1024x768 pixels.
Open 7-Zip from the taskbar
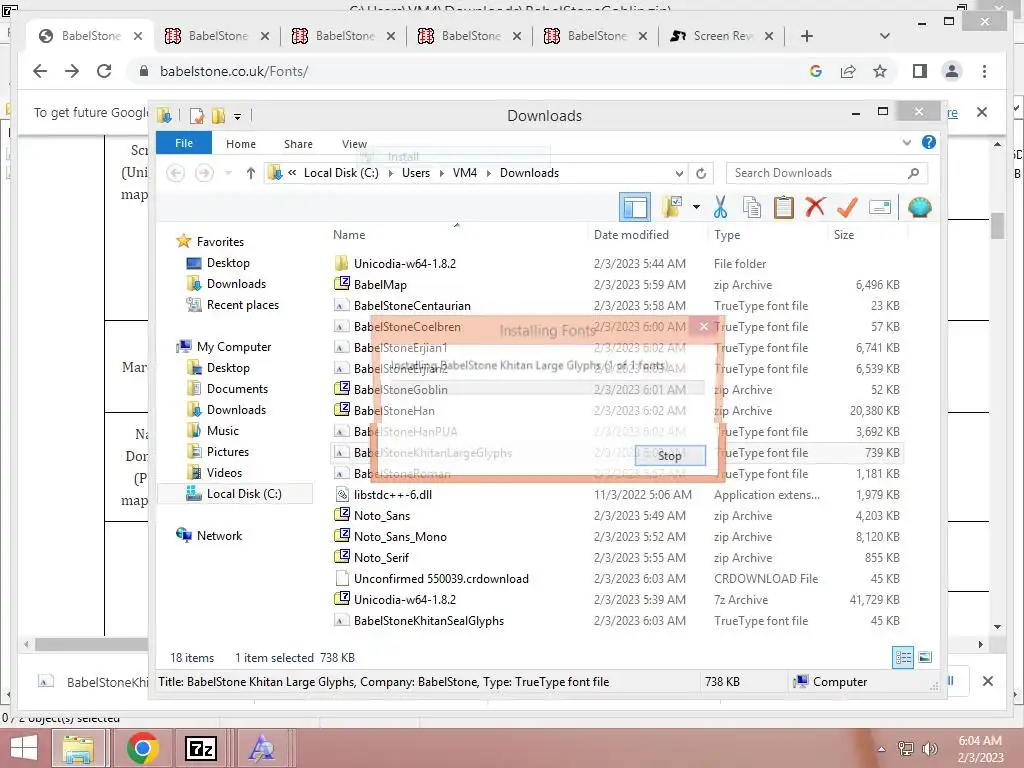(201, 748)
